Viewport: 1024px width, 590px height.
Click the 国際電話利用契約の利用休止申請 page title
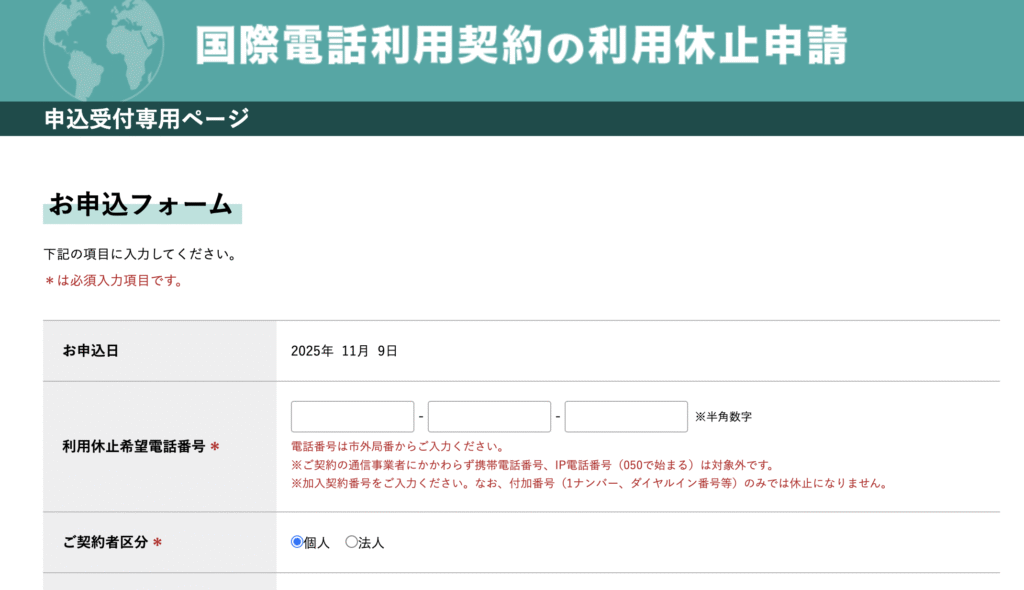(x=520, y=46)
